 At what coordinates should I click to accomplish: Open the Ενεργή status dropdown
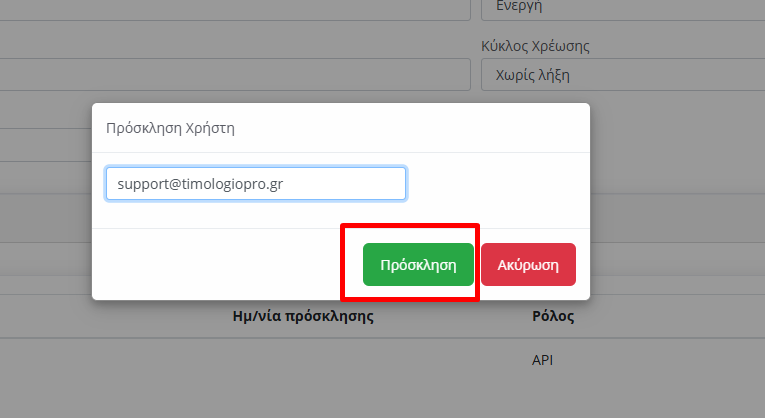click(x=623, y=9)
